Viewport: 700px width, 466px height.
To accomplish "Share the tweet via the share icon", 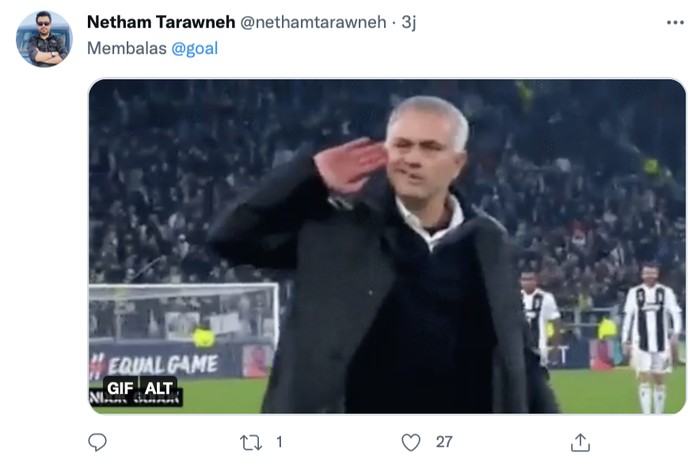I will (580, 442).
